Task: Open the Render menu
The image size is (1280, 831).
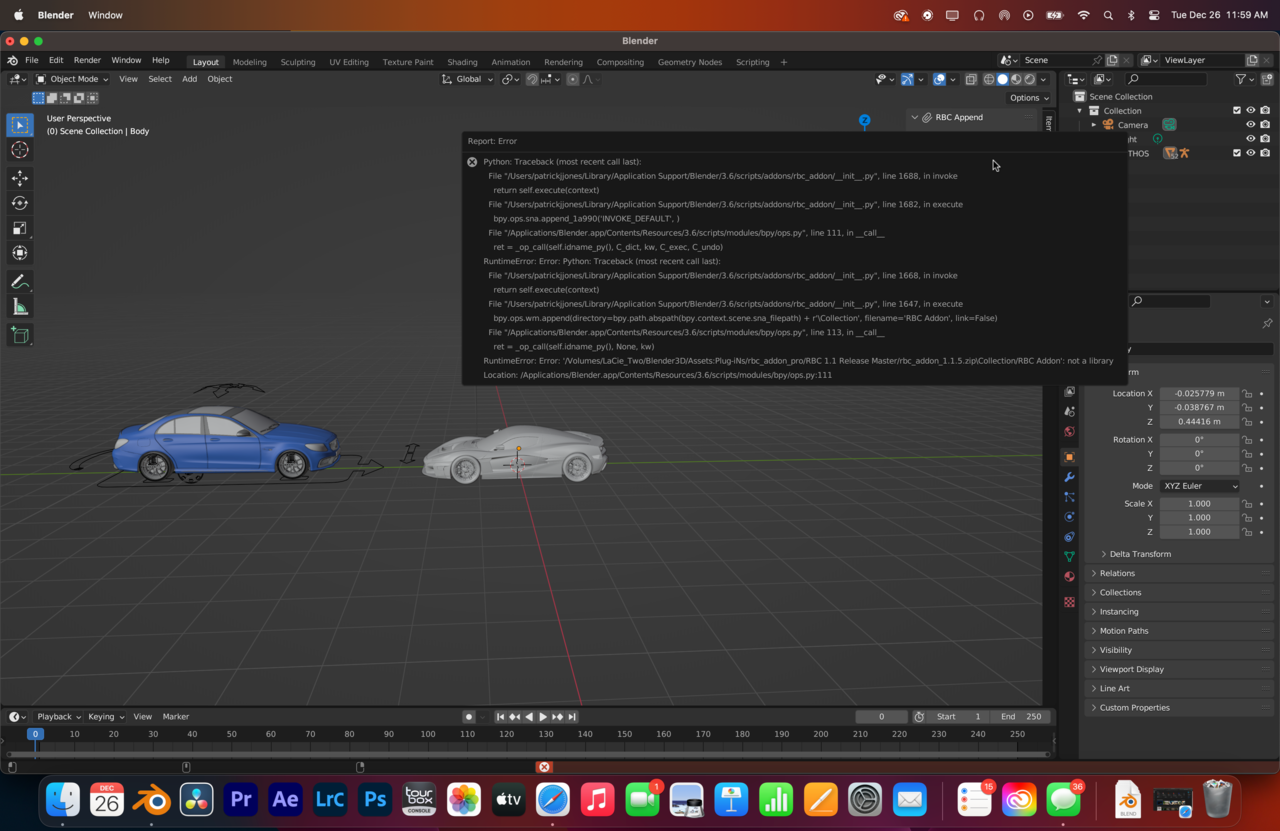Action: pyautogui.click(x=87, y=60)
